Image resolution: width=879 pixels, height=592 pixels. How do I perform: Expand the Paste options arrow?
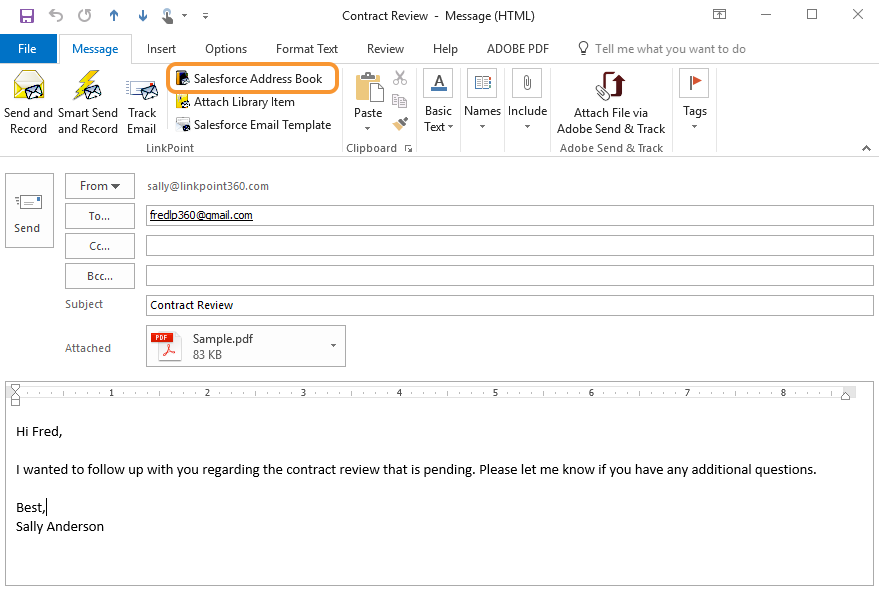pyautogui.click(x=368, y=128)
